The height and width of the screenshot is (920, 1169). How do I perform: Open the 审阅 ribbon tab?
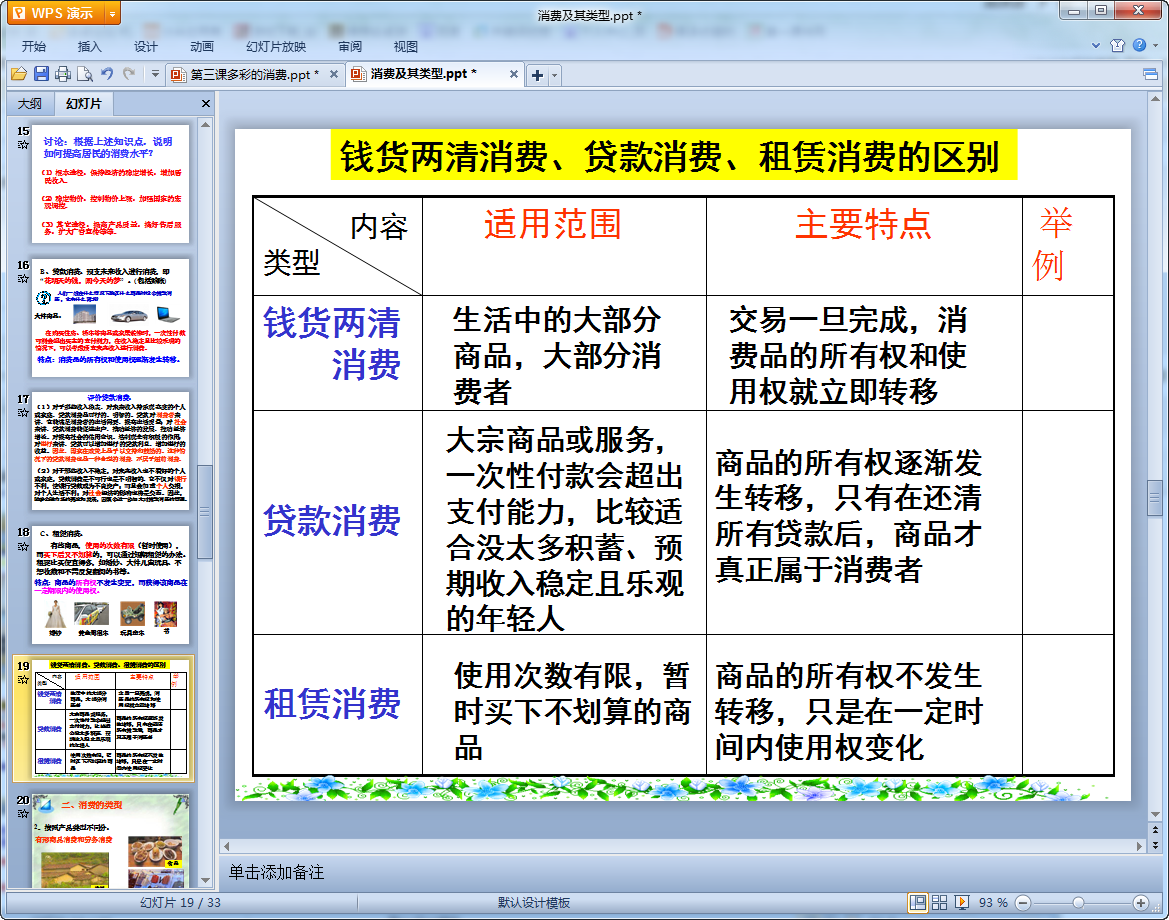point(350,46)
